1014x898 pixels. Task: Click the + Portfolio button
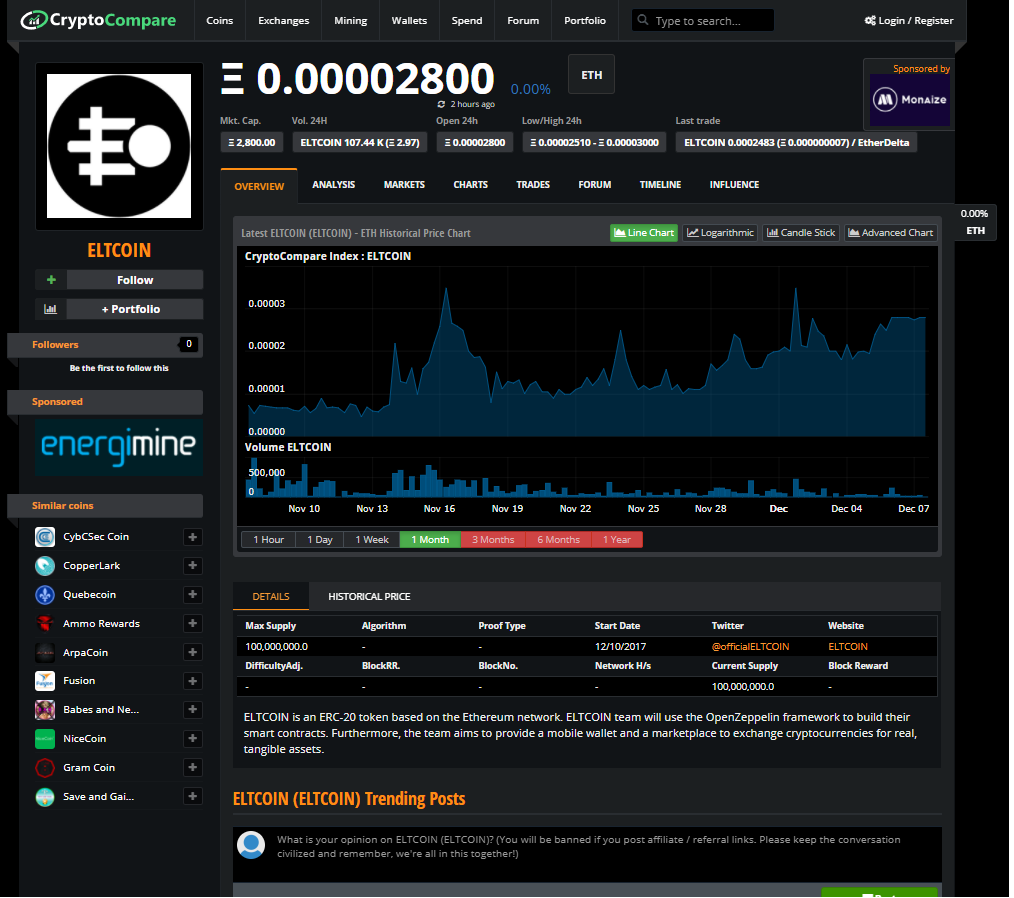pyautogui.click(x=135, y=309)
